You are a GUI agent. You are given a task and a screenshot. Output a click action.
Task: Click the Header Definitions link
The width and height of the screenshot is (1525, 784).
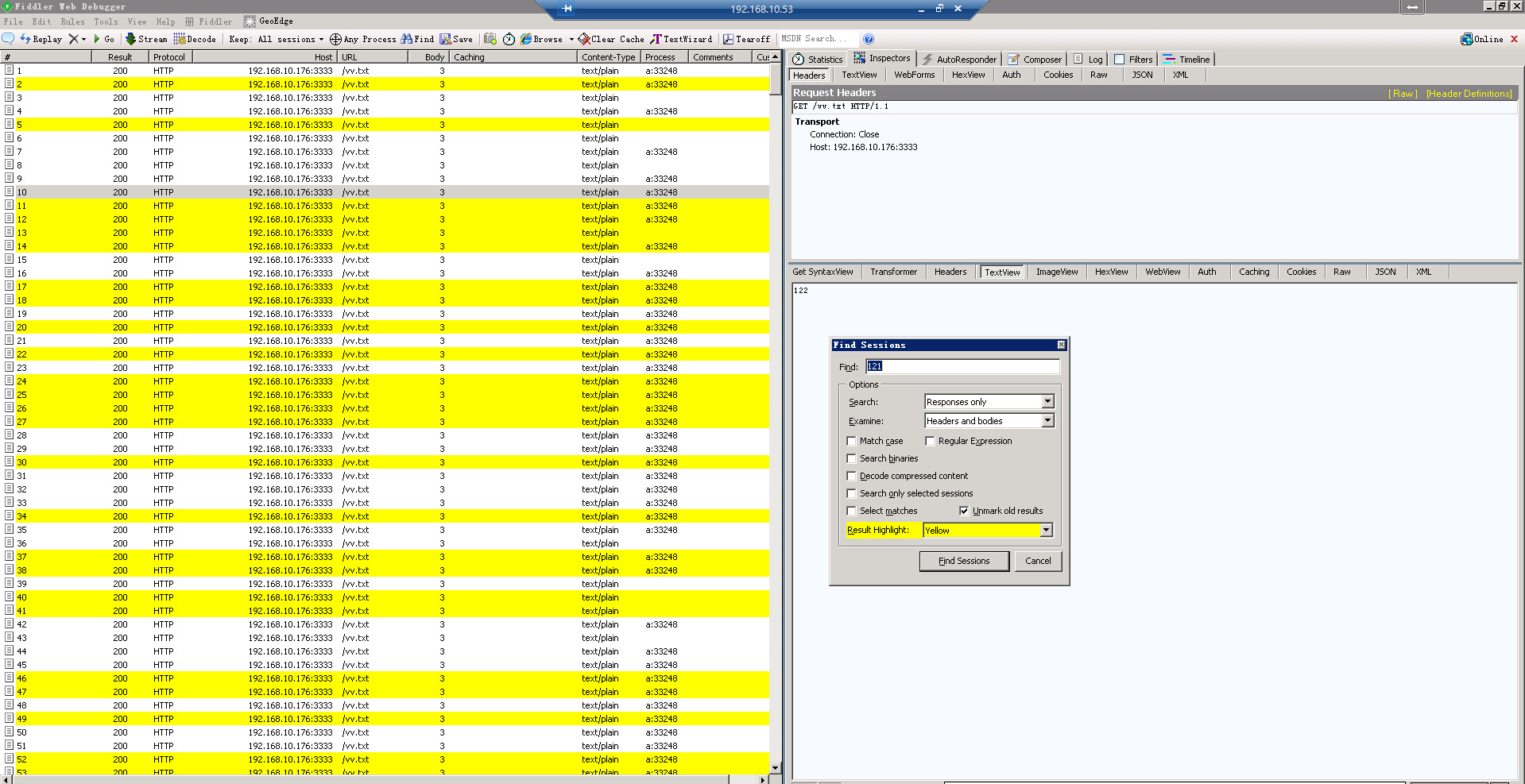[1469, 94]
